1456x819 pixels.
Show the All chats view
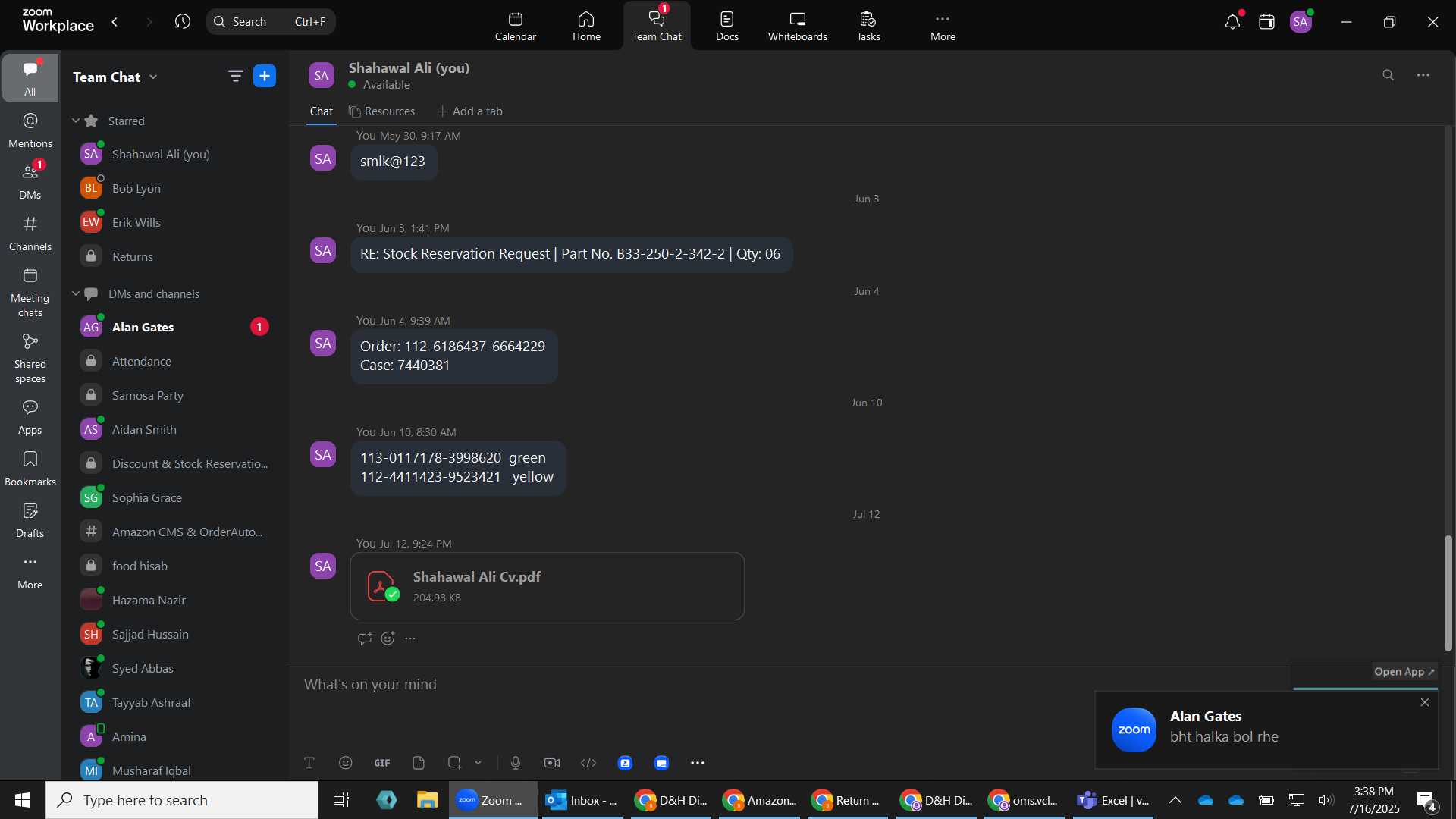pos(30,78)
